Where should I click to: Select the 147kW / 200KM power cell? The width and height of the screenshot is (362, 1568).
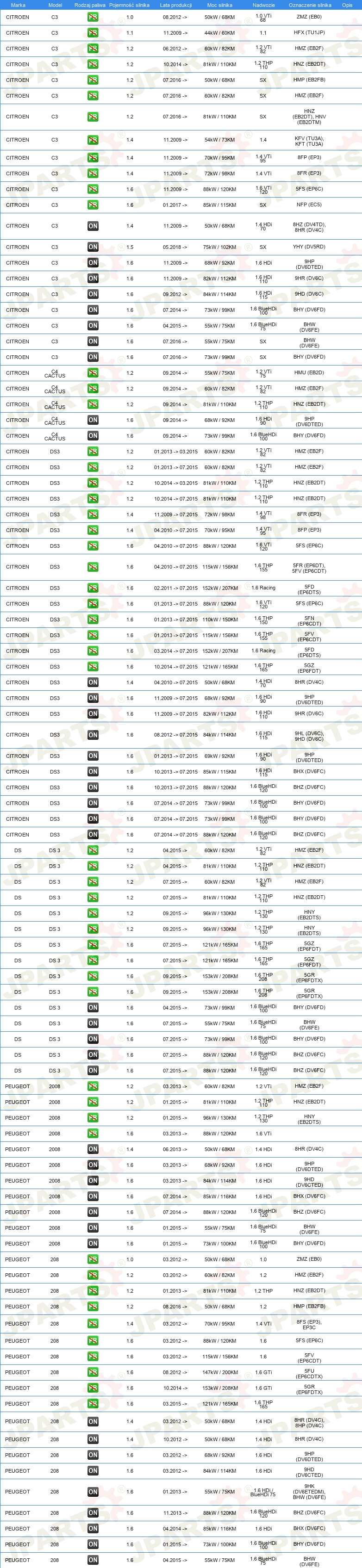pyautogui.click(x=219, y=1373)
